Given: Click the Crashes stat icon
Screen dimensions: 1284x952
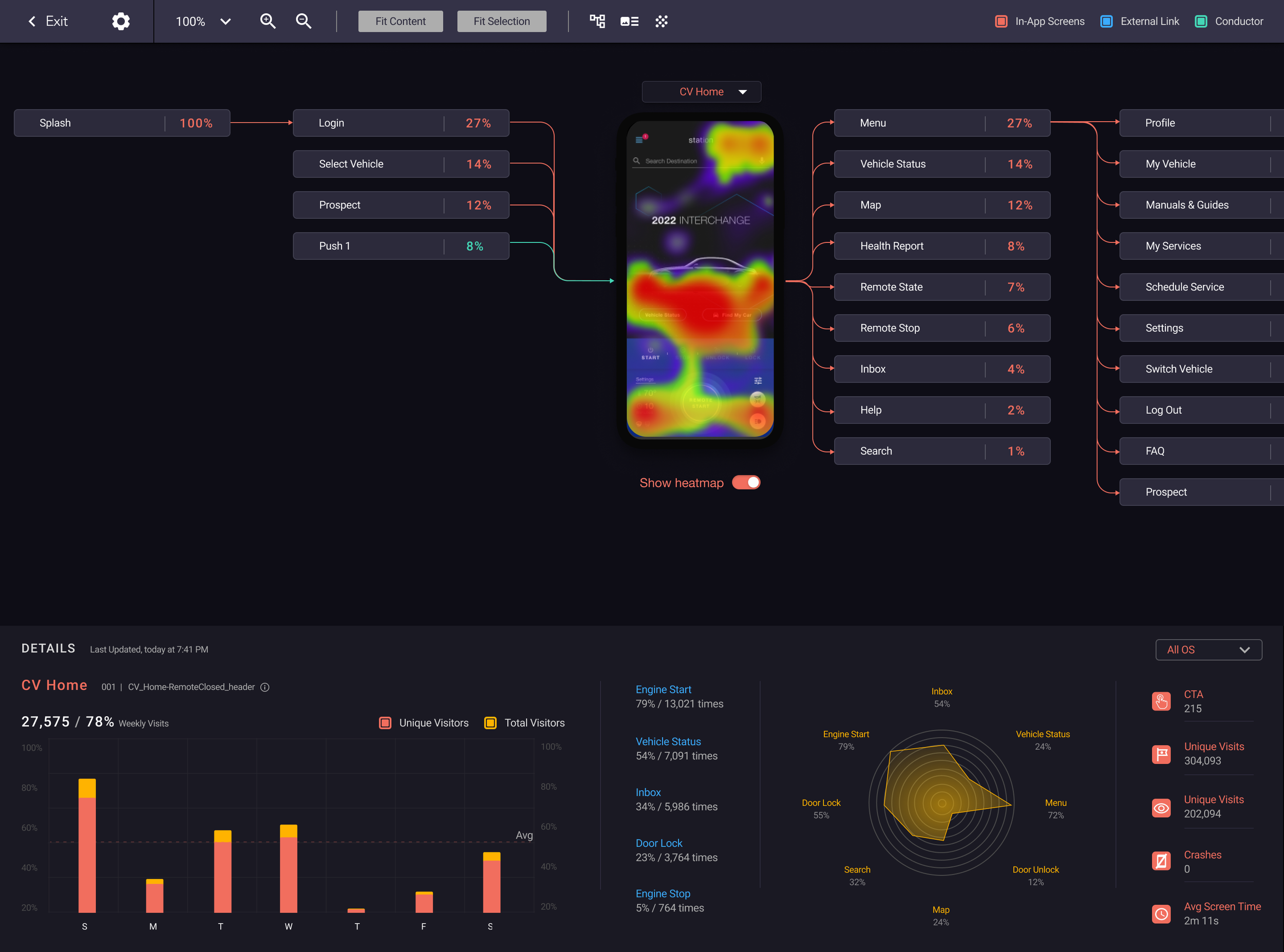Looking at the screenshot, I should (1161, 861).
